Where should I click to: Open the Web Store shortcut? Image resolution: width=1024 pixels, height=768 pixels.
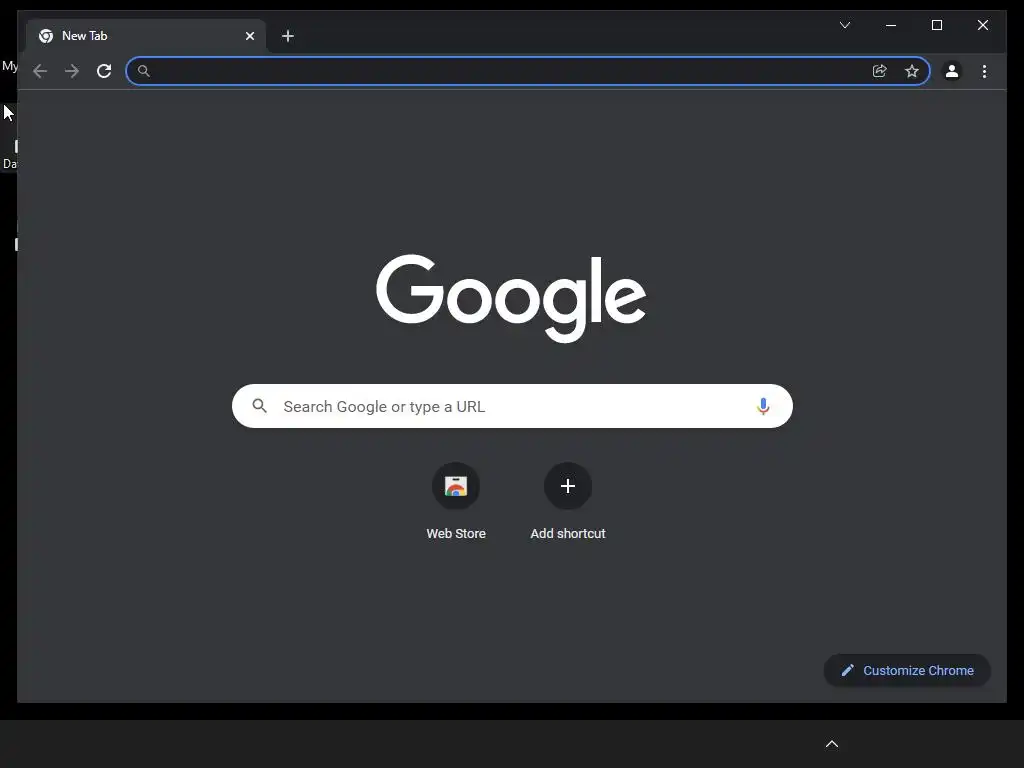[x=456, y=501]
